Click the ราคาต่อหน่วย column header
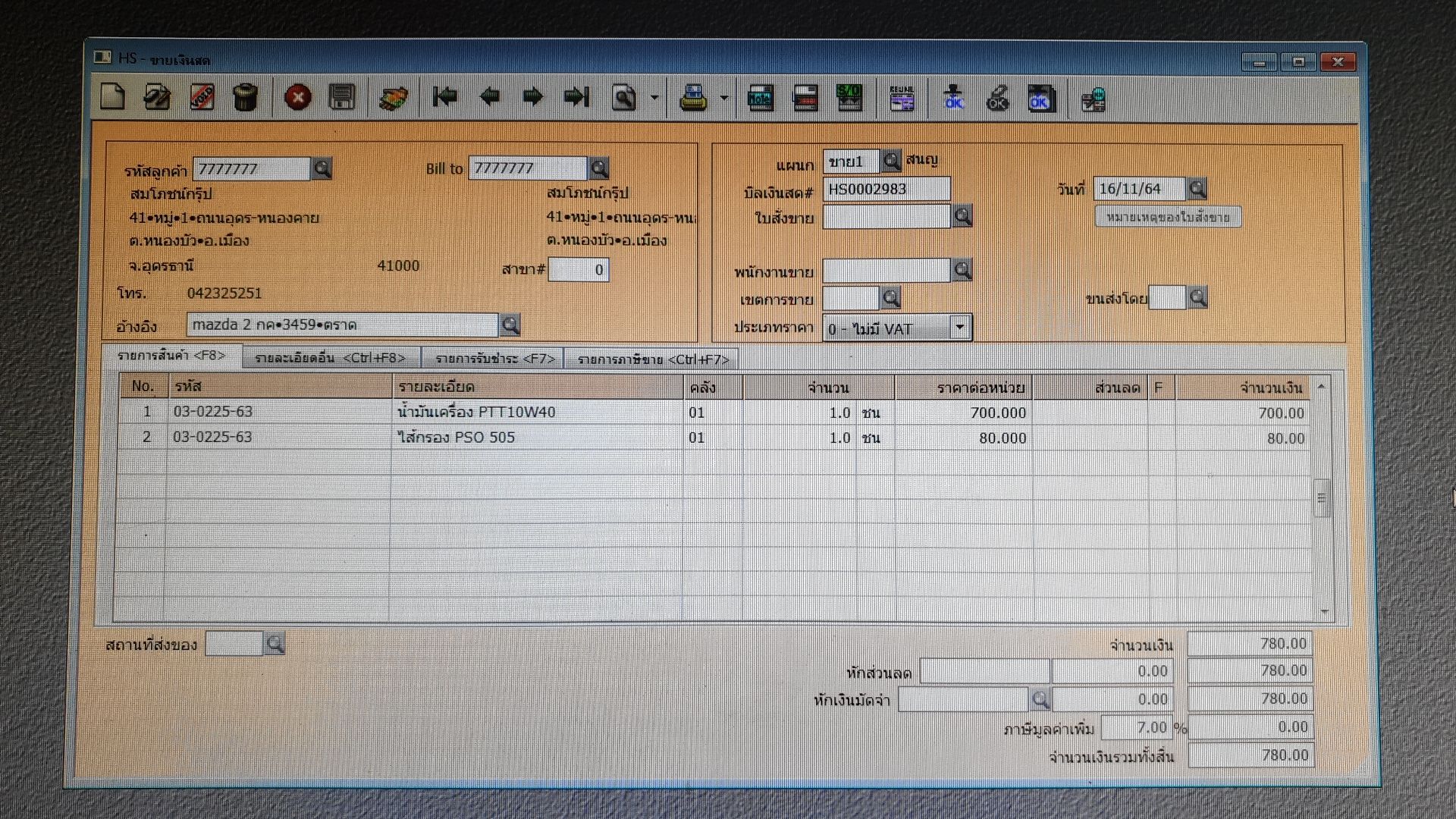 pyautogui.click(x=964, y=388)
